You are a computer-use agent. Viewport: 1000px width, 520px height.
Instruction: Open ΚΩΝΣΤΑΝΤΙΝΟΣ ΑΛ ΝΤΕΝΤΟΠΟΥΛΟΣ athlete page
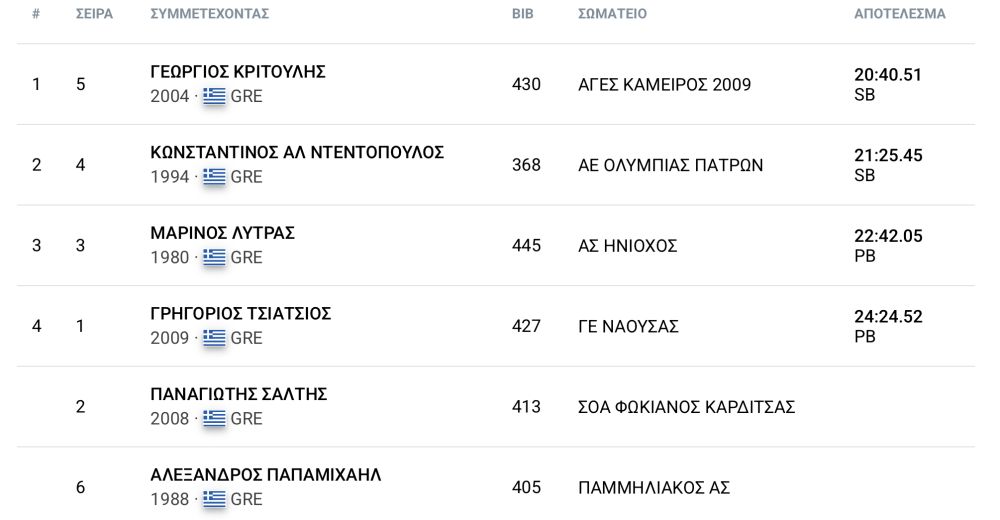point(297,152)
